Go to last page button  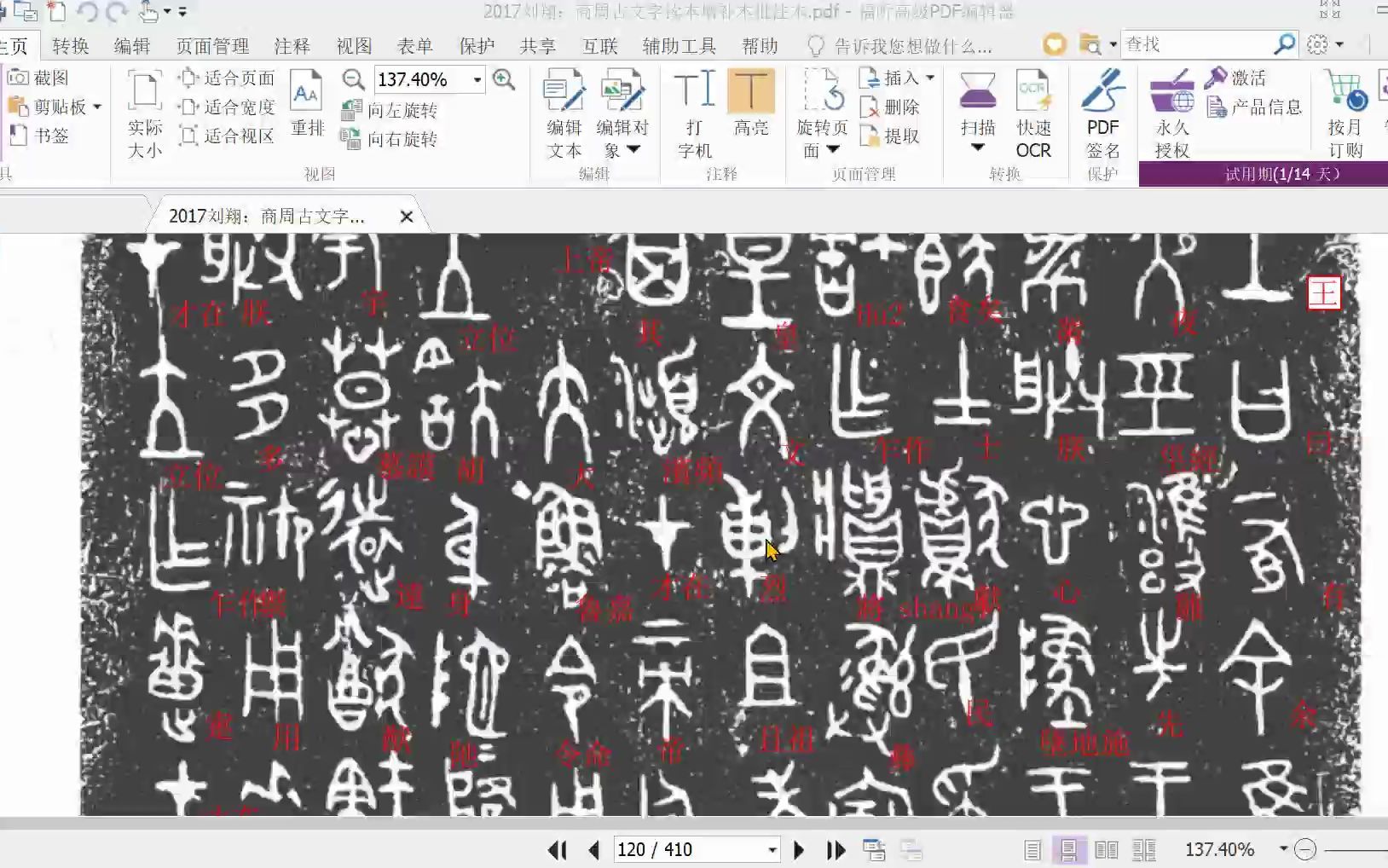[836, 850]
